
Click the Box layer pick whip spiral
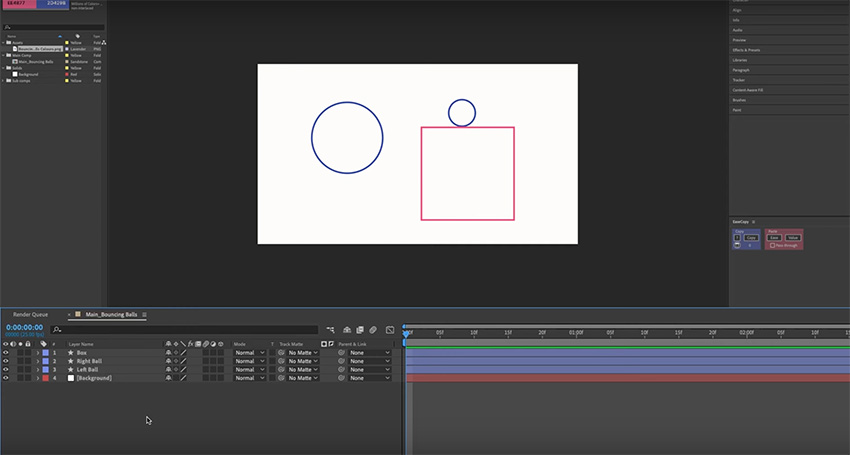342,353
